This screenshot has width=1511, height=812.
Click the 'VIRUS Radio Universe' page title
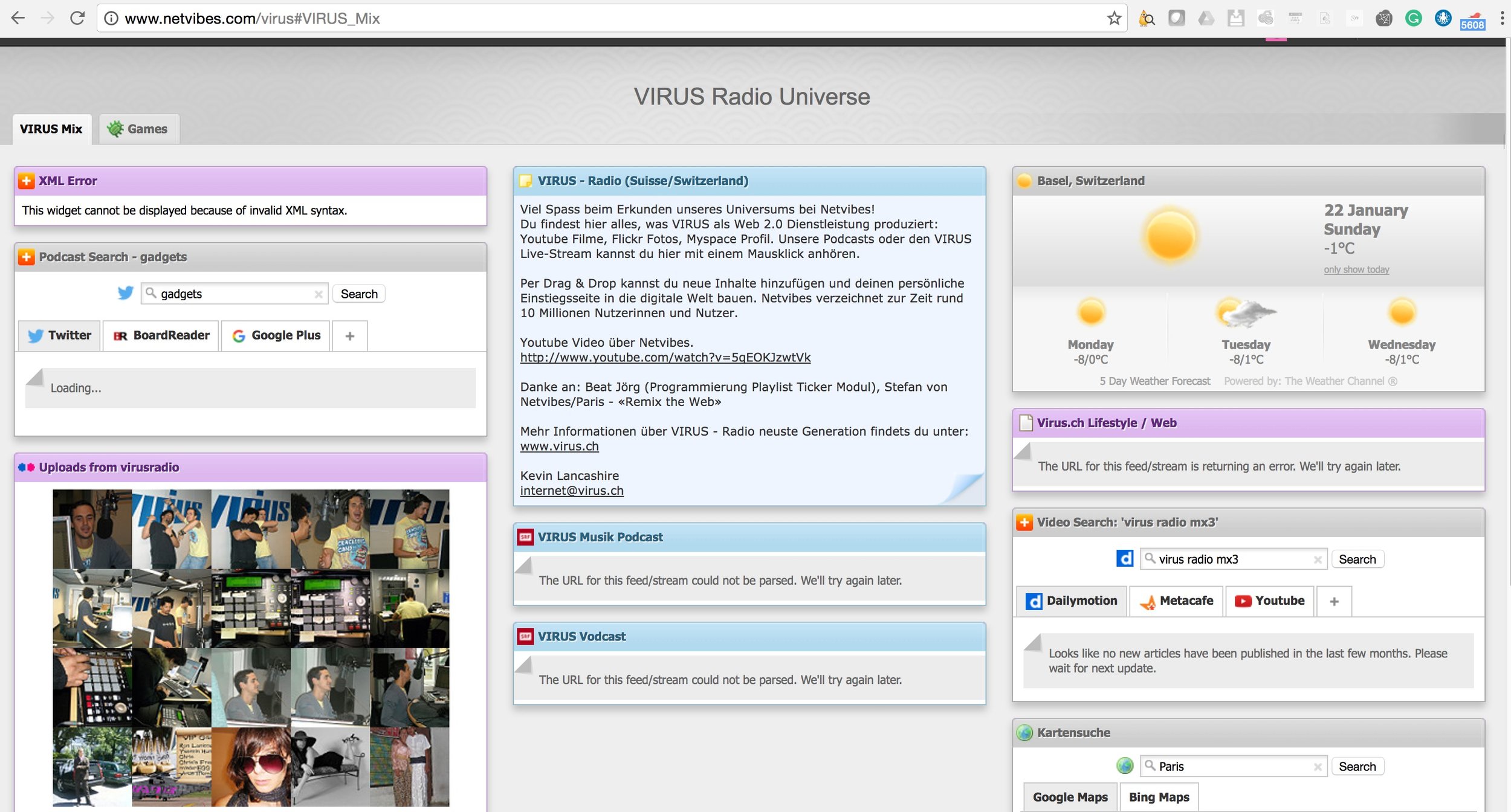pos(752,97)
